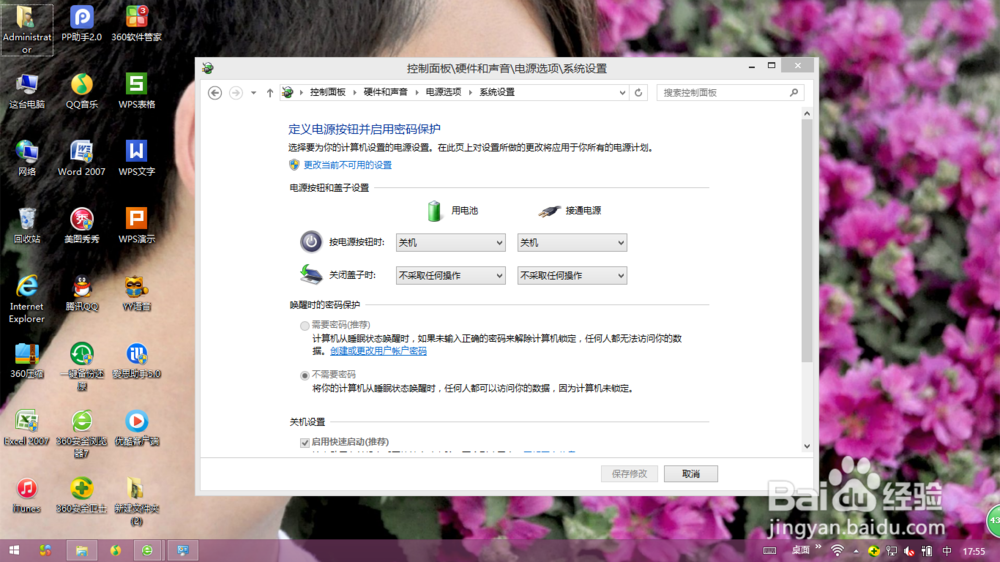
Task: Select the 360压缩 desktop icon
Action: coord(27,360)
